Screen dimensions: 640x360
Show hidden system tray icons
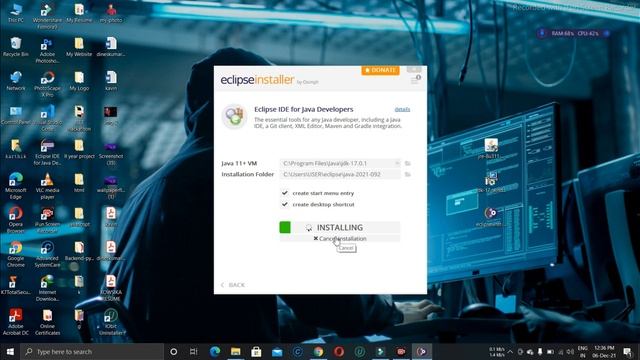click(x=510, y=351)
